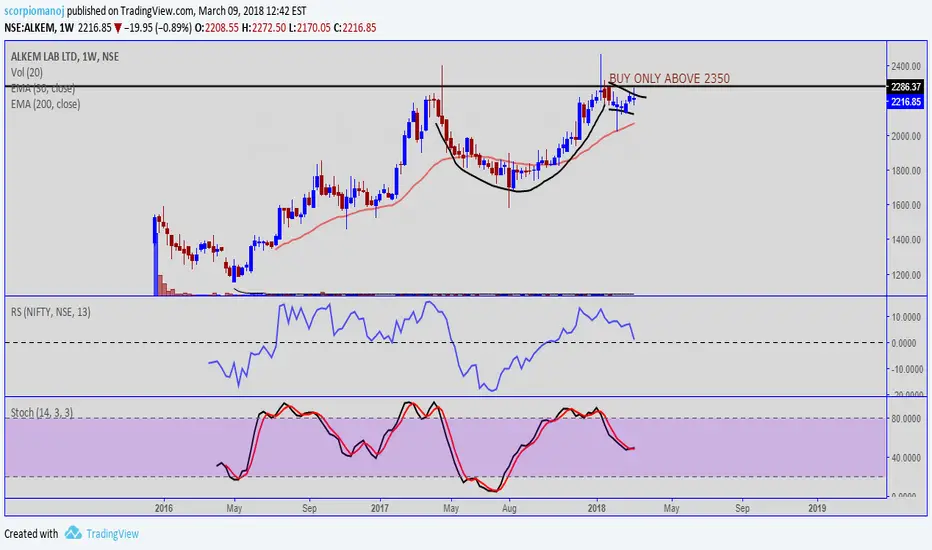The height and width of the screenshot is (550, 932).
Task: Click the Sep label before 2017
Action: [x=309, y=508]
